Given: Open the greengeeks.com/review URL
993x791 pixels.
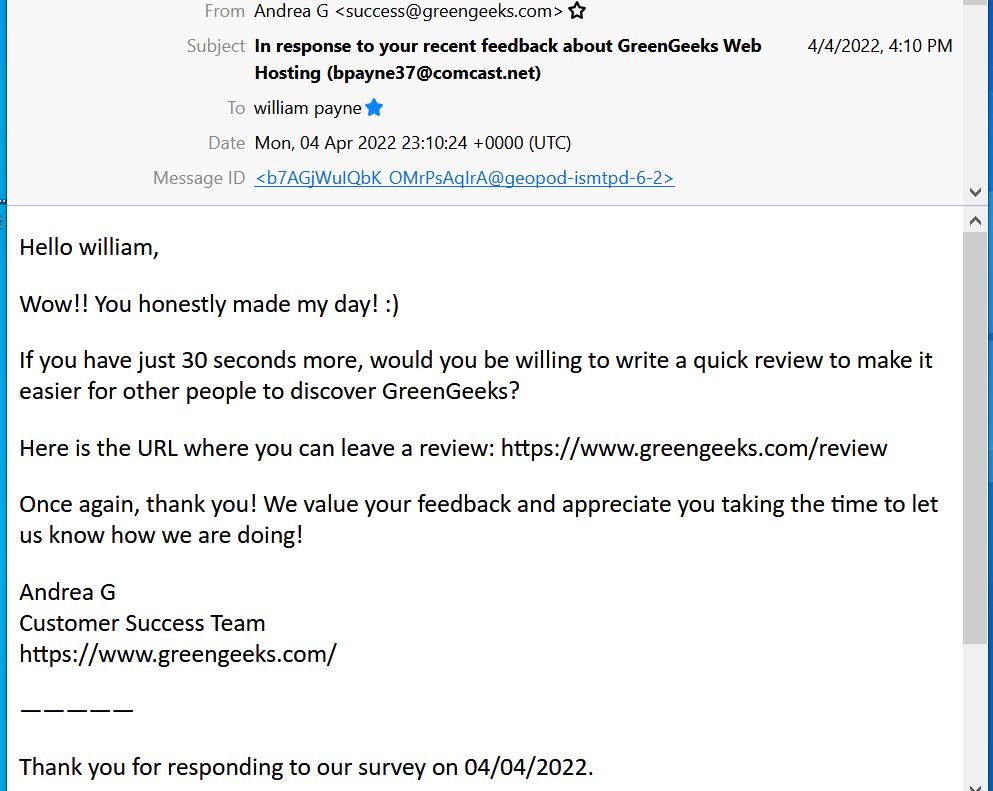Looking at the screenshot, I should (x=694, y=448).
